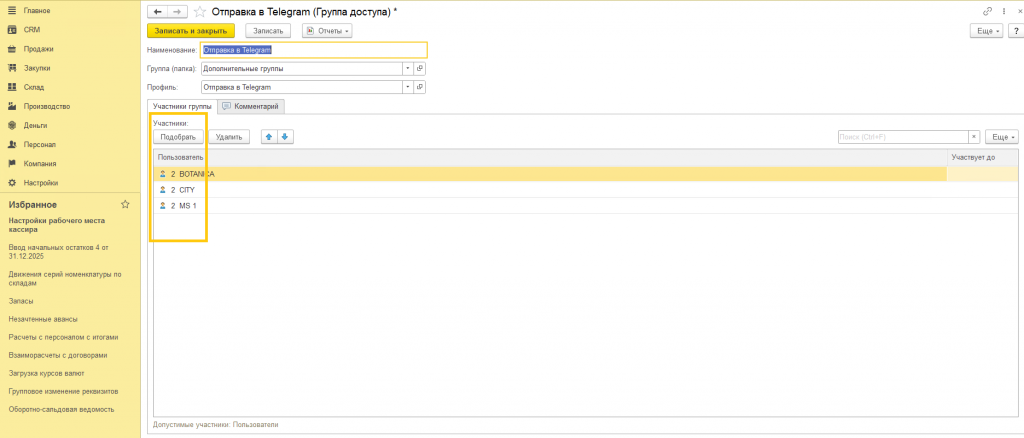
Task: Move participant up with blue arrow
Action: tap(270, 137)
